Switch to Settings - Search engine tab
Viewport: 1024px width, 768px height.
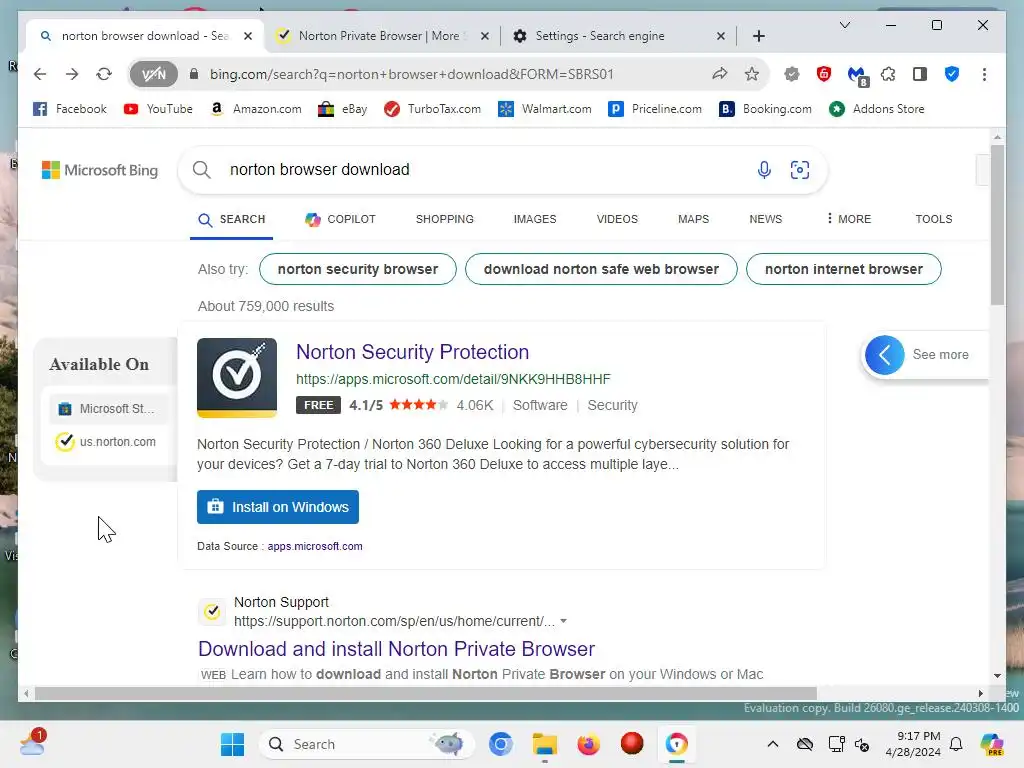point(600,36)
